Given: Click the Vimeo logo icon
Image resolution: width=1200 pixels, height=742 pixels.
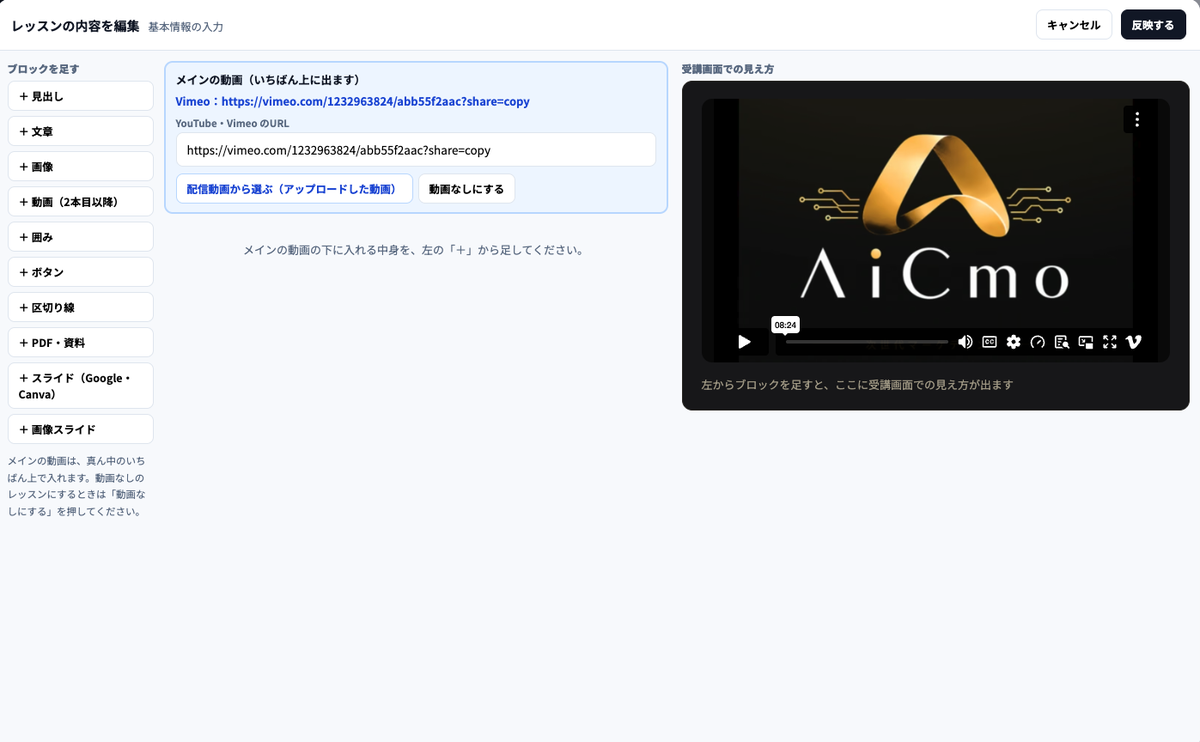Looking at the screenshot, I should (x=1134, y=342).
